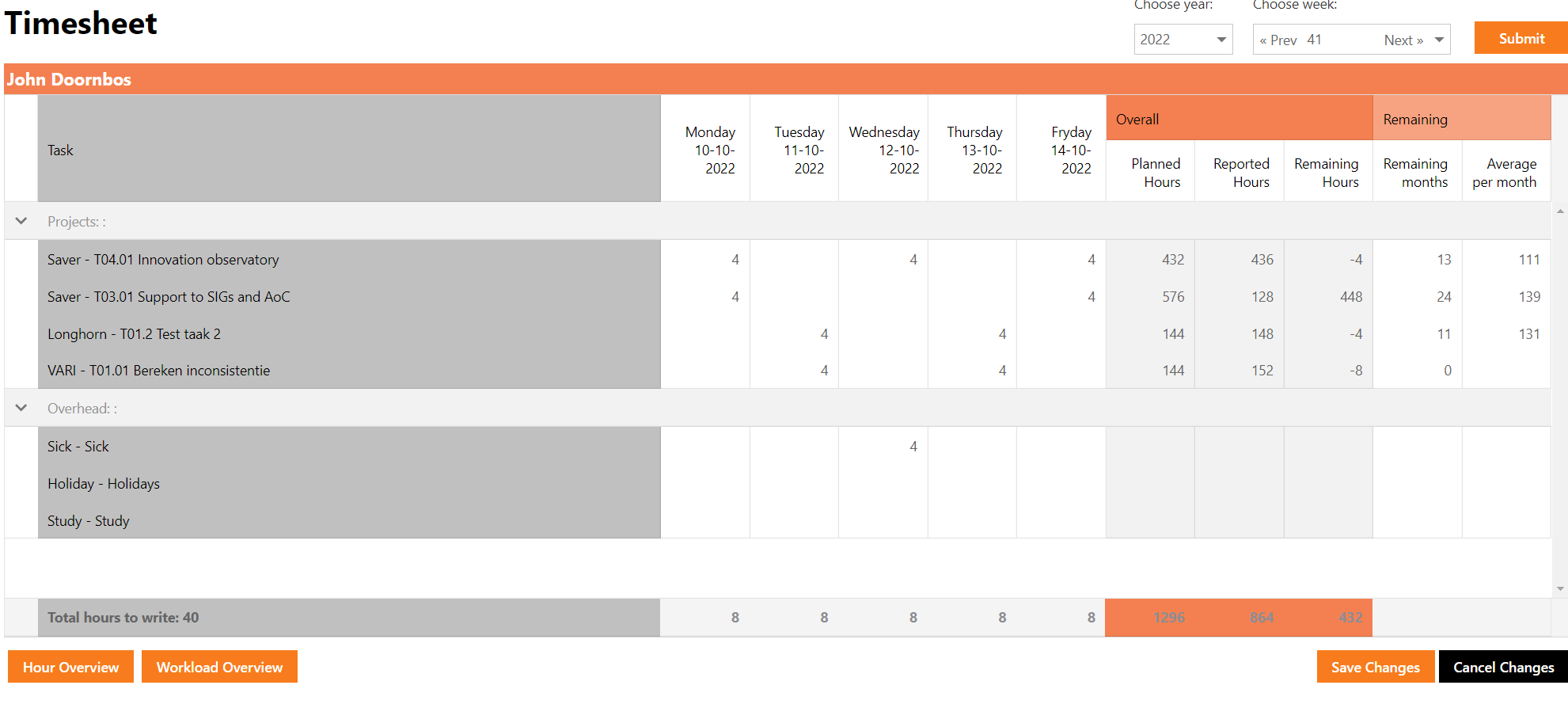This screenshot has width=1568, height=708.
Task: Click Save Changes
Action: click(x=1375, y=667)
